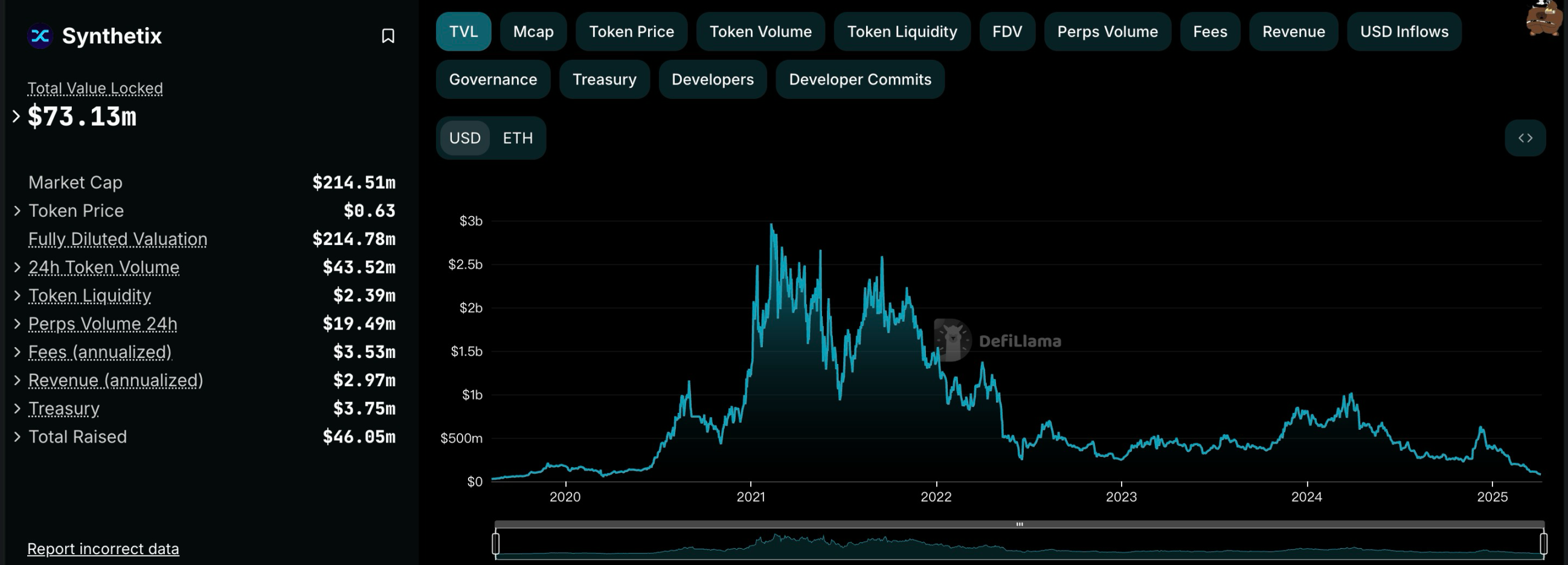Click the right handle of the range slider

(x=1543, y=543)
